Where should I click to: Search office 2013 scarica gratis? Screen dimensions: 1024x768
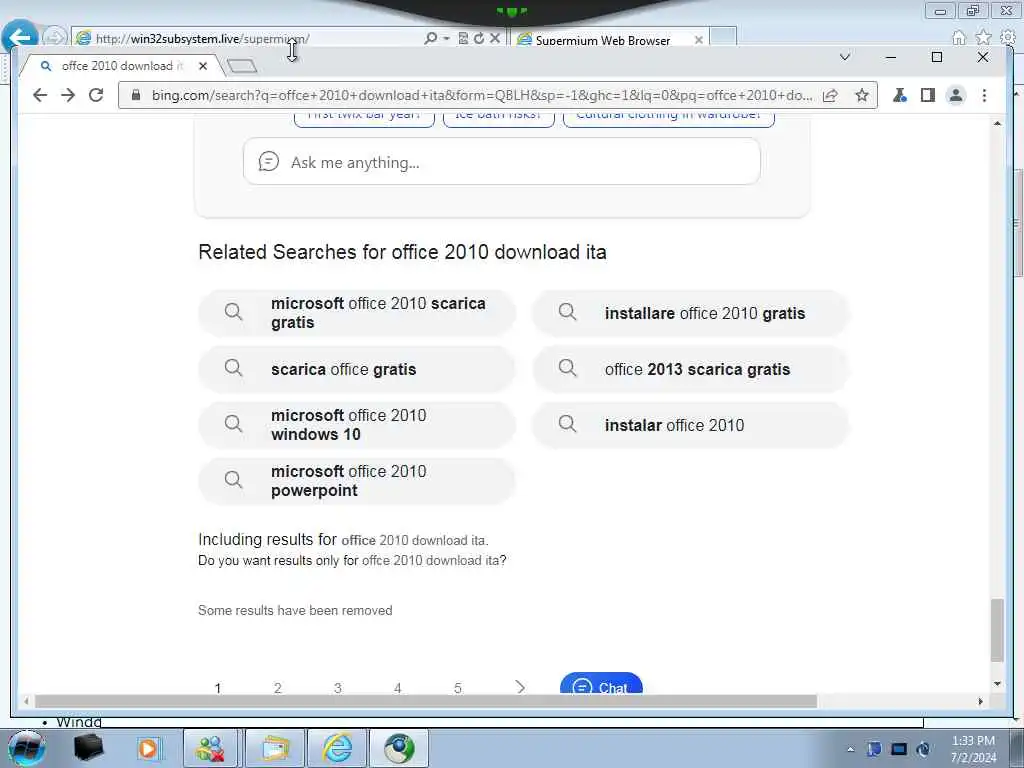pyautogui.click(x=691, y=369)
